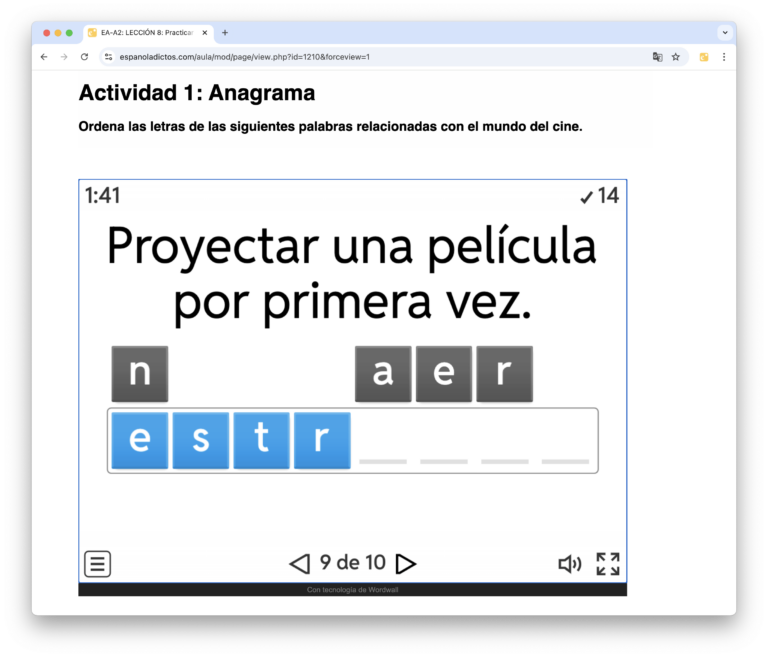Close the EA-A2 LECCIÓN 8 tab
Image resolution: width=768 pixels, height=657 pixels.
pyautogui.click(x=205, y=33)
